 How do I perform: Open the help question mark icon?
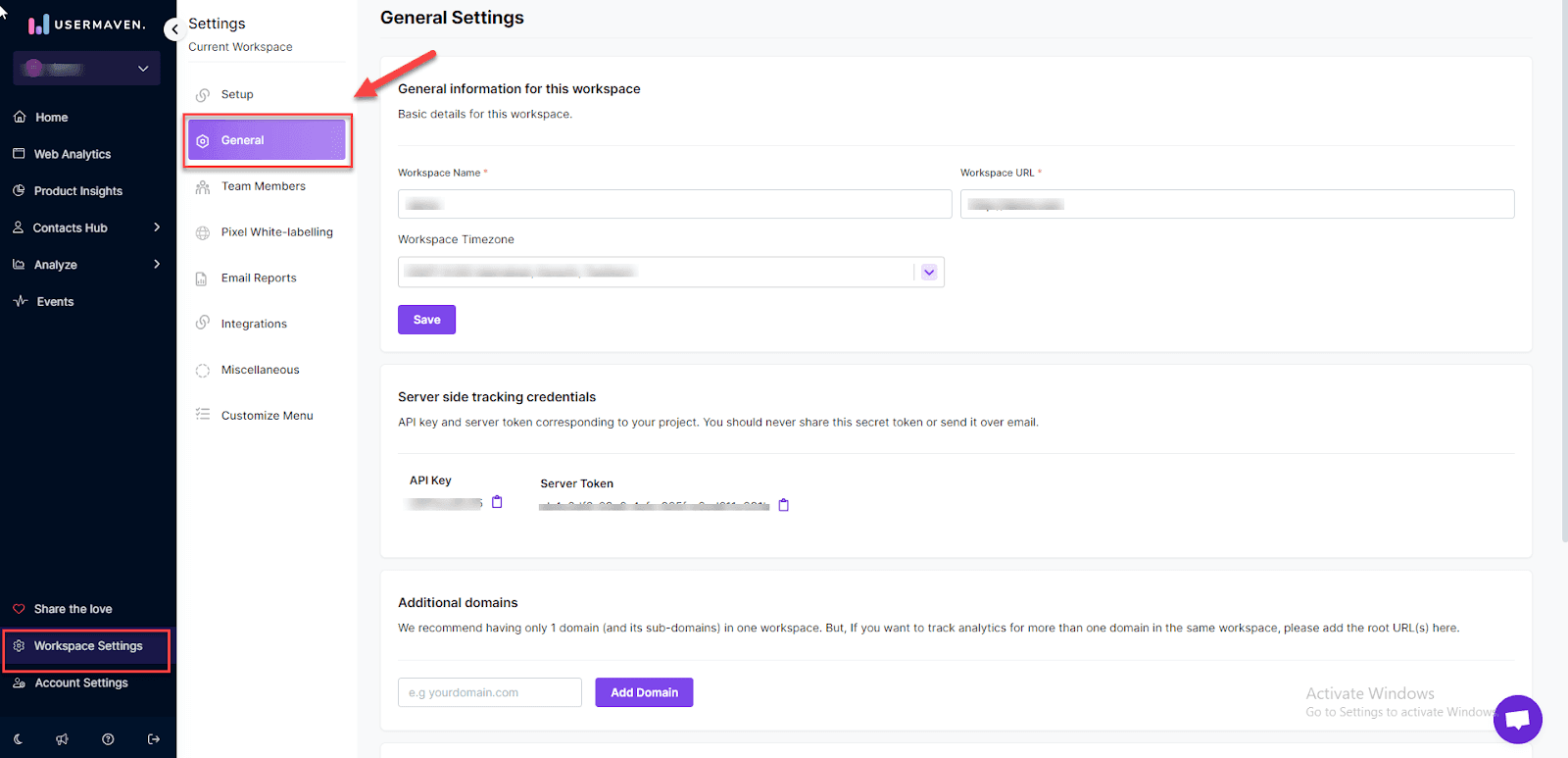(x=108, y=739)
